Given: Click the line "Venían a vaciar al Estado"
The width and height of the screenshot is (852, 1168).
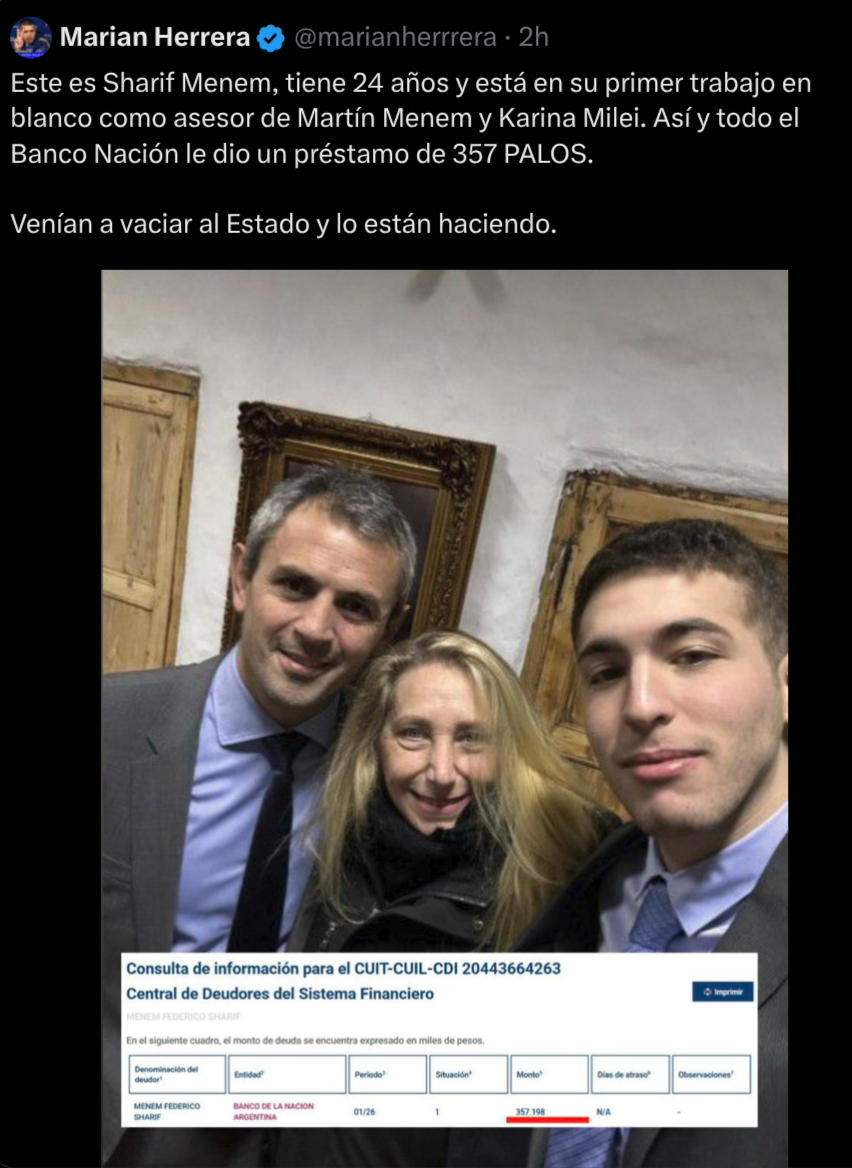Looking at the screenshot, I should 284,223.
